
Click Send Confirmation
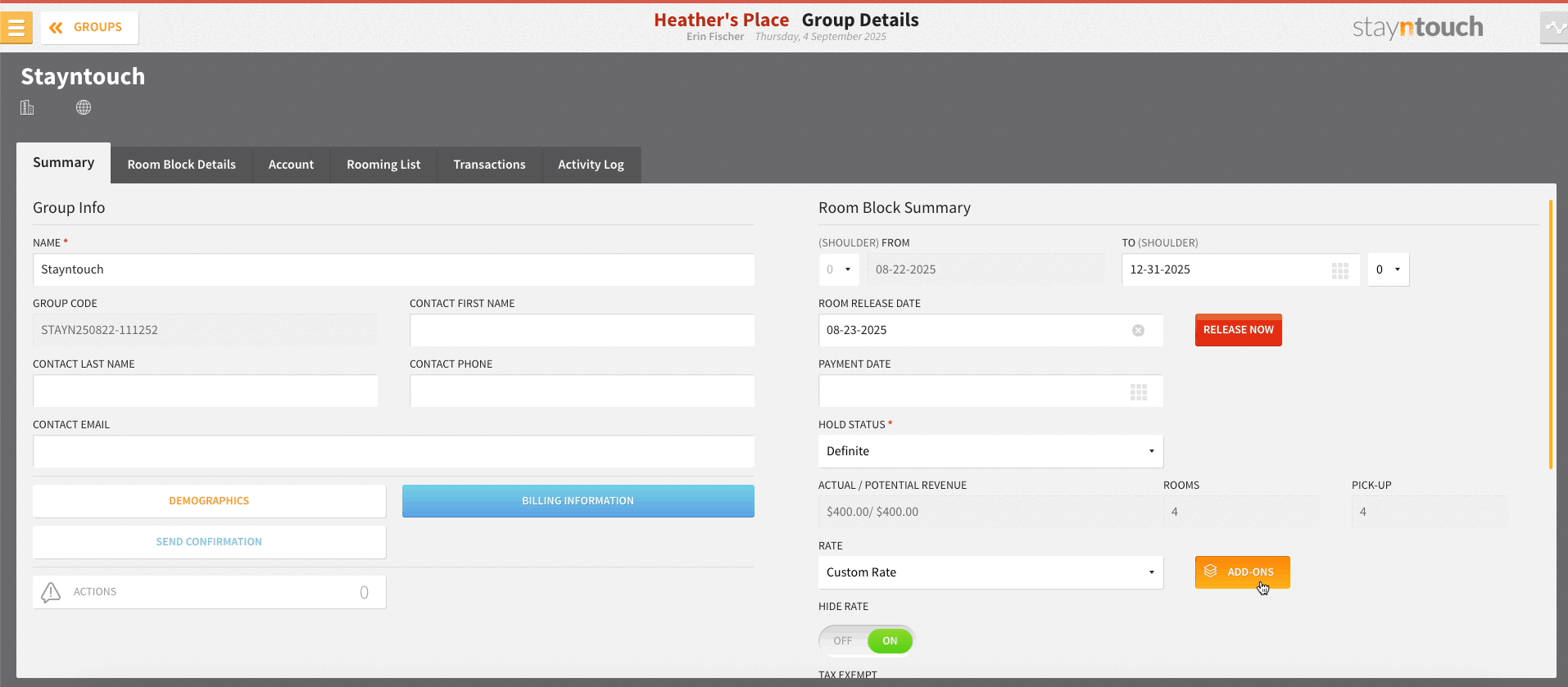coord(209,542)
